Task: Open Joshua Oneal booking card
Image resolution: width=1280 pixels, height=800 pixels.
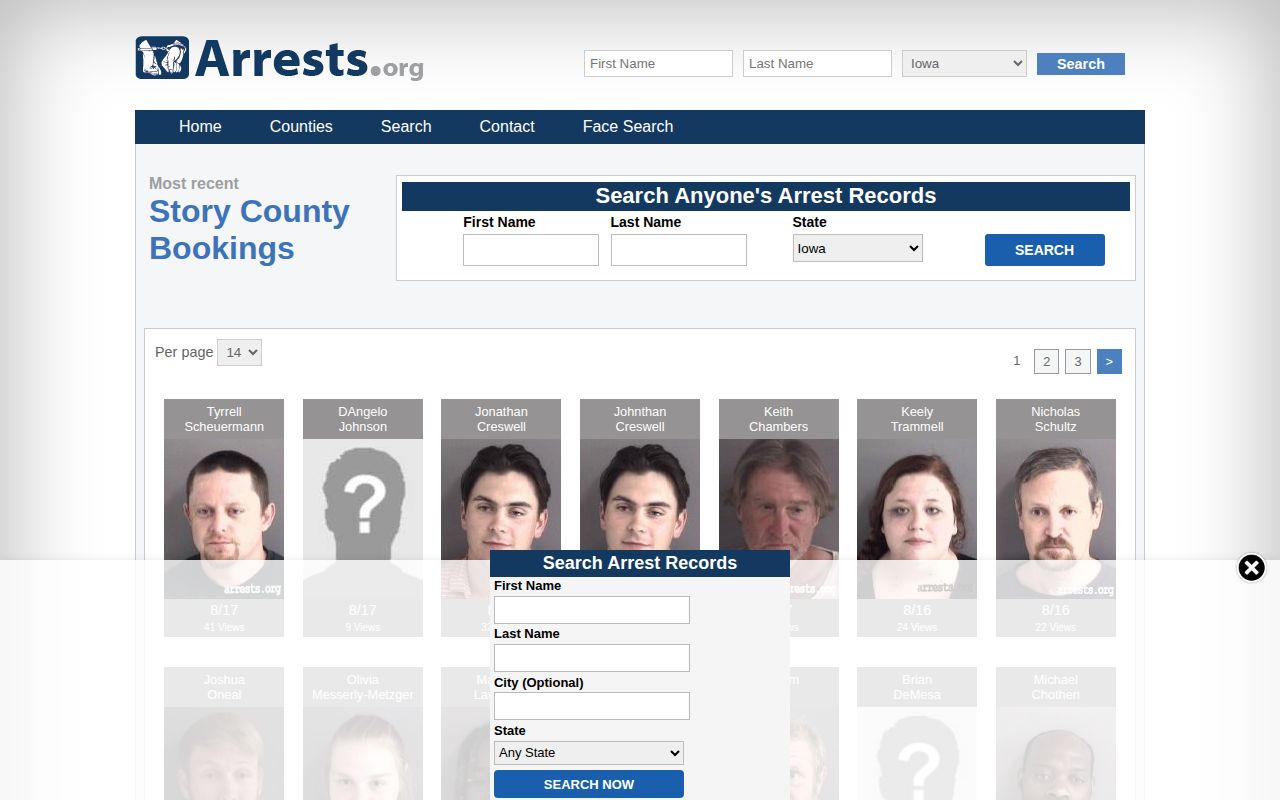Action: click(x=224, y=733)
